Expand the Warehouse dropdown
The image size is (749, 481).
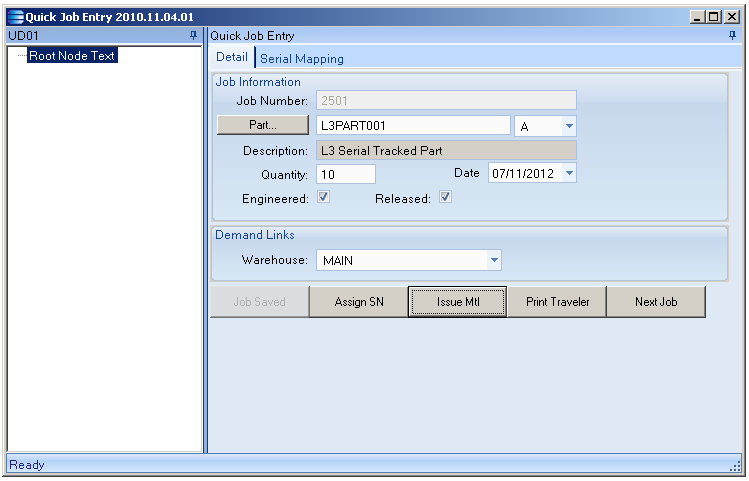pyautogui.click(x=494, y=260)
